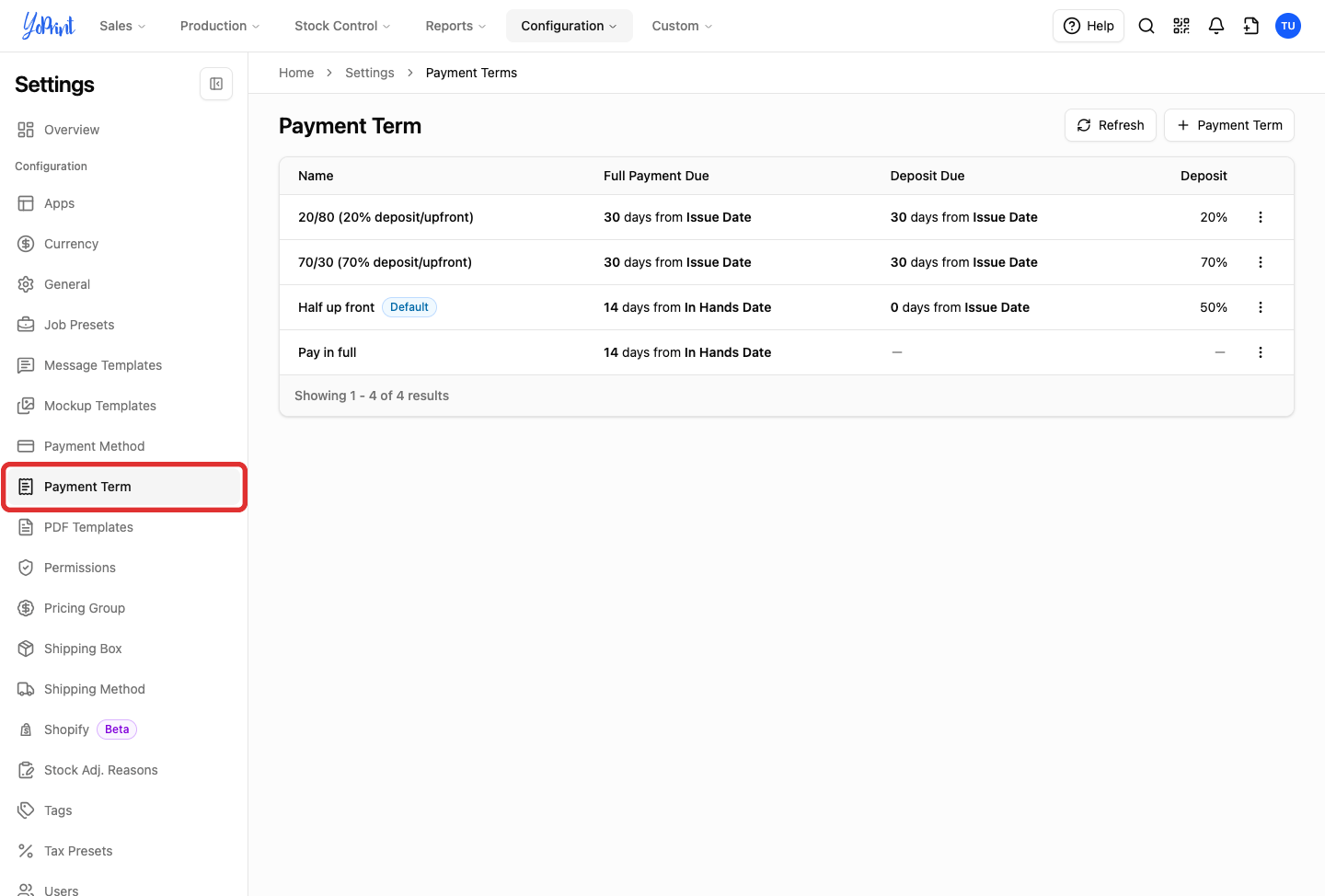Image resolution: width=1325 pixels, height=896 pixels.
Task: Click the YoPrint logo
Action: click(x=49, y=26)
